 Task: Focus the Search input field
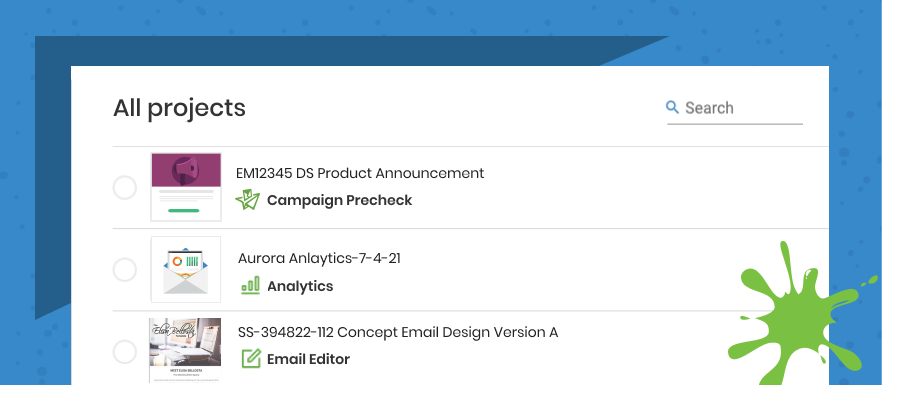pyautogui.click(x=740, y=108)
